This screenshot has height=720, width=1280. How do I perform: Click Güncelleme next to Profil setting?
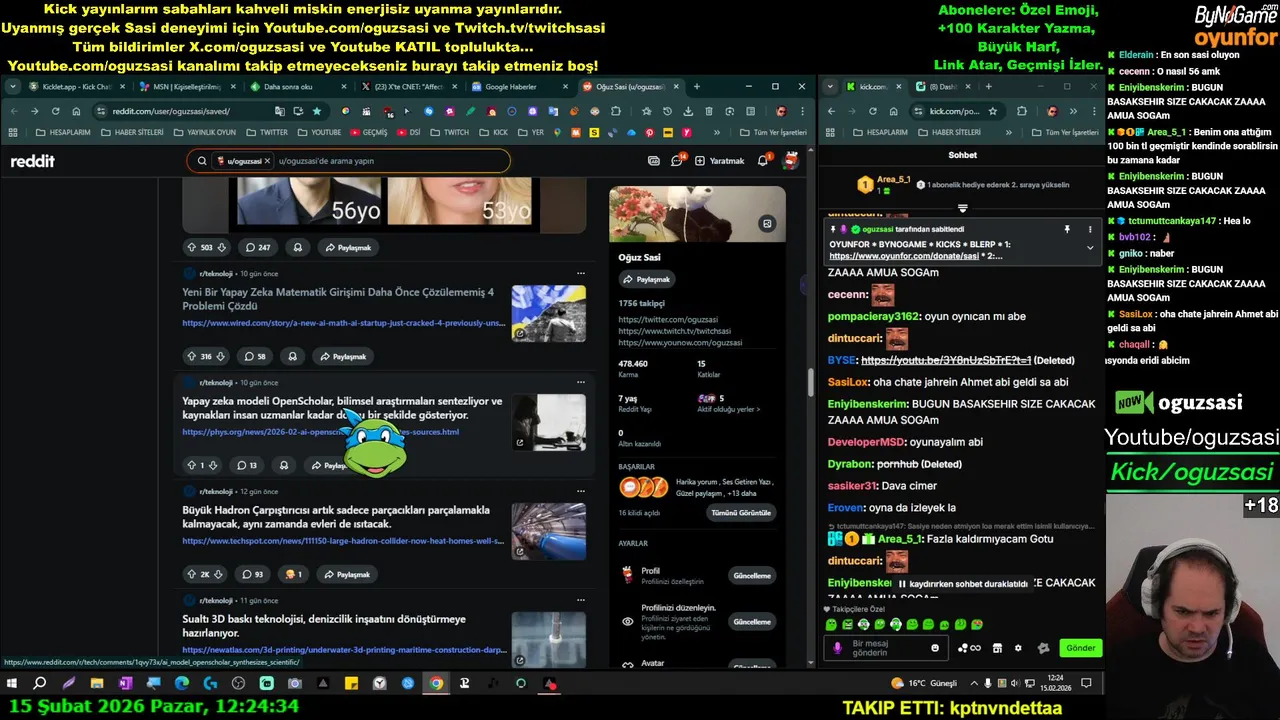coord(752,576)
